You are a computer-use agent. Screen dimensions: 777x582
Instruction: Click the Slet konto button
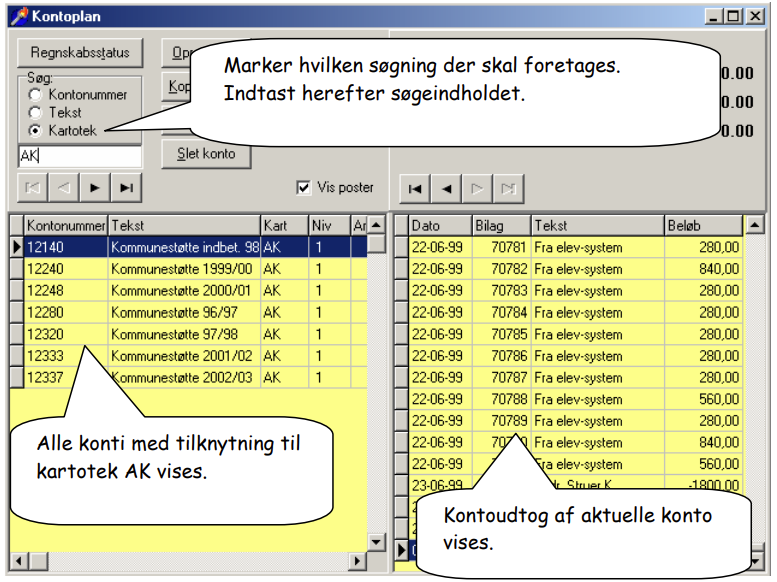pyautogui.click(x=206, y=154)
